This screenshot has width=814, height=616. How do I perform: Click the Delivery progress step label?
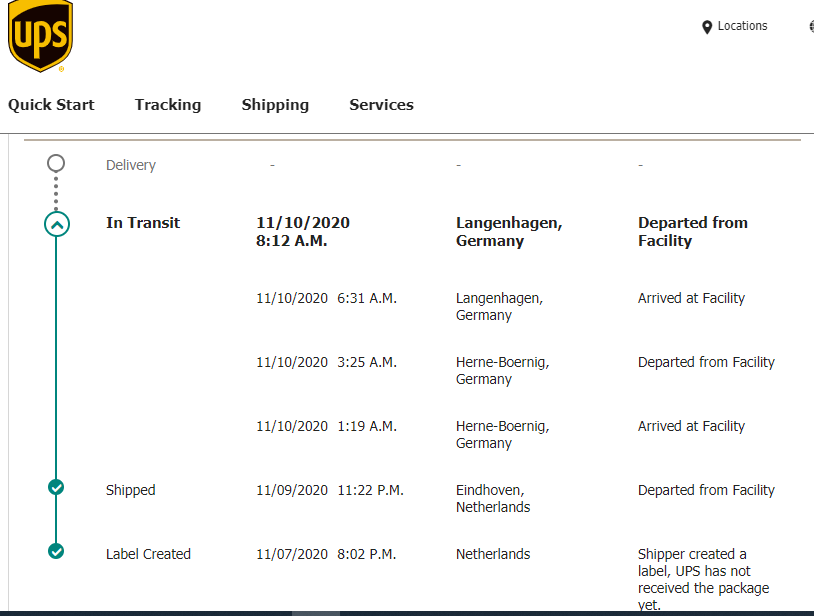[x=131, y=165]
